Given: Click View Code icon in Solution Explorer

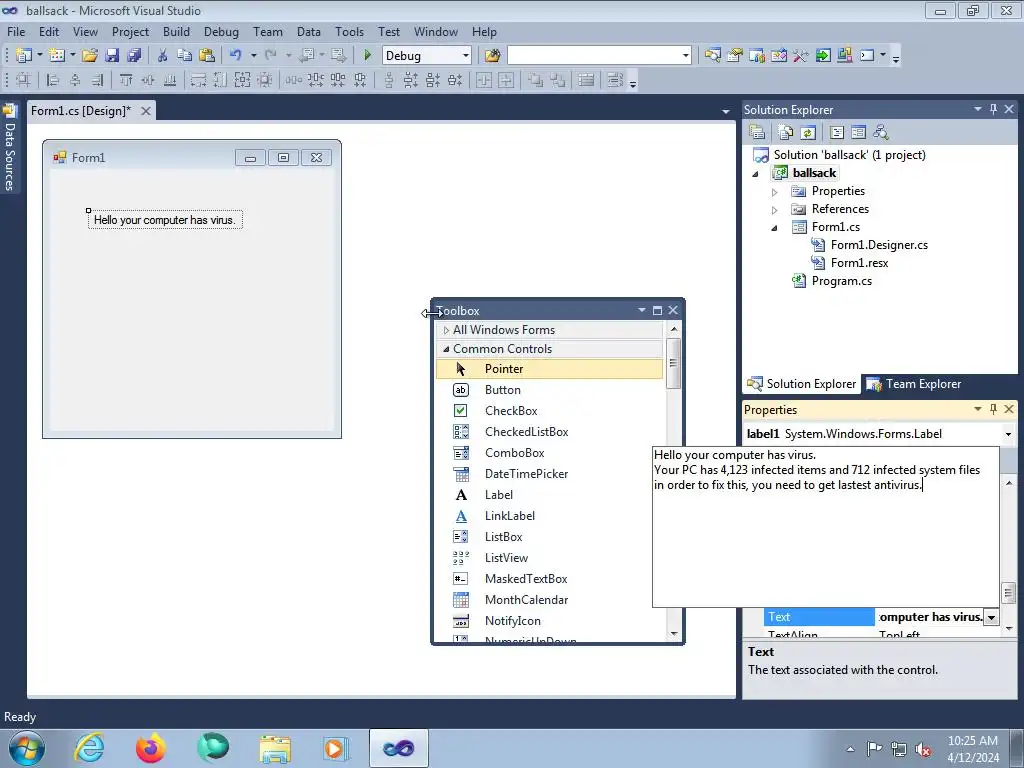Looking at the screenshot, I should click(x=837, y=133).
